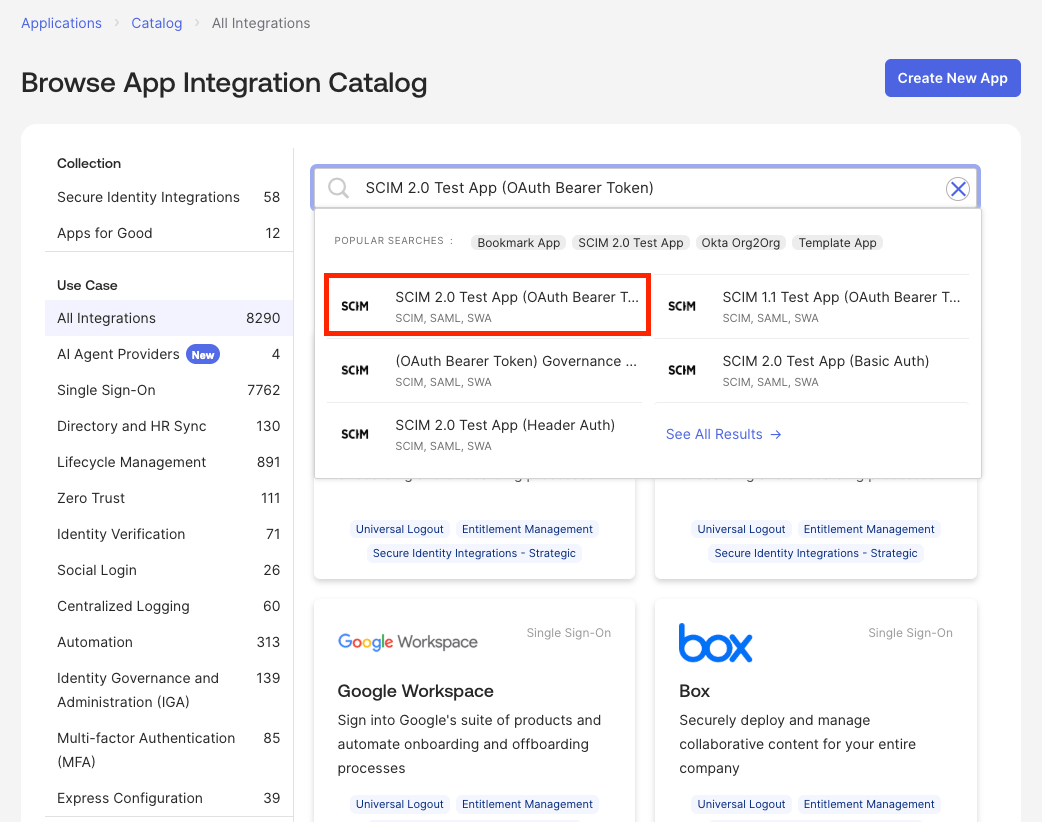1042x822 pixels.
Task: Click the New badge beside AI Agent Providers
Action: [203, 355]
